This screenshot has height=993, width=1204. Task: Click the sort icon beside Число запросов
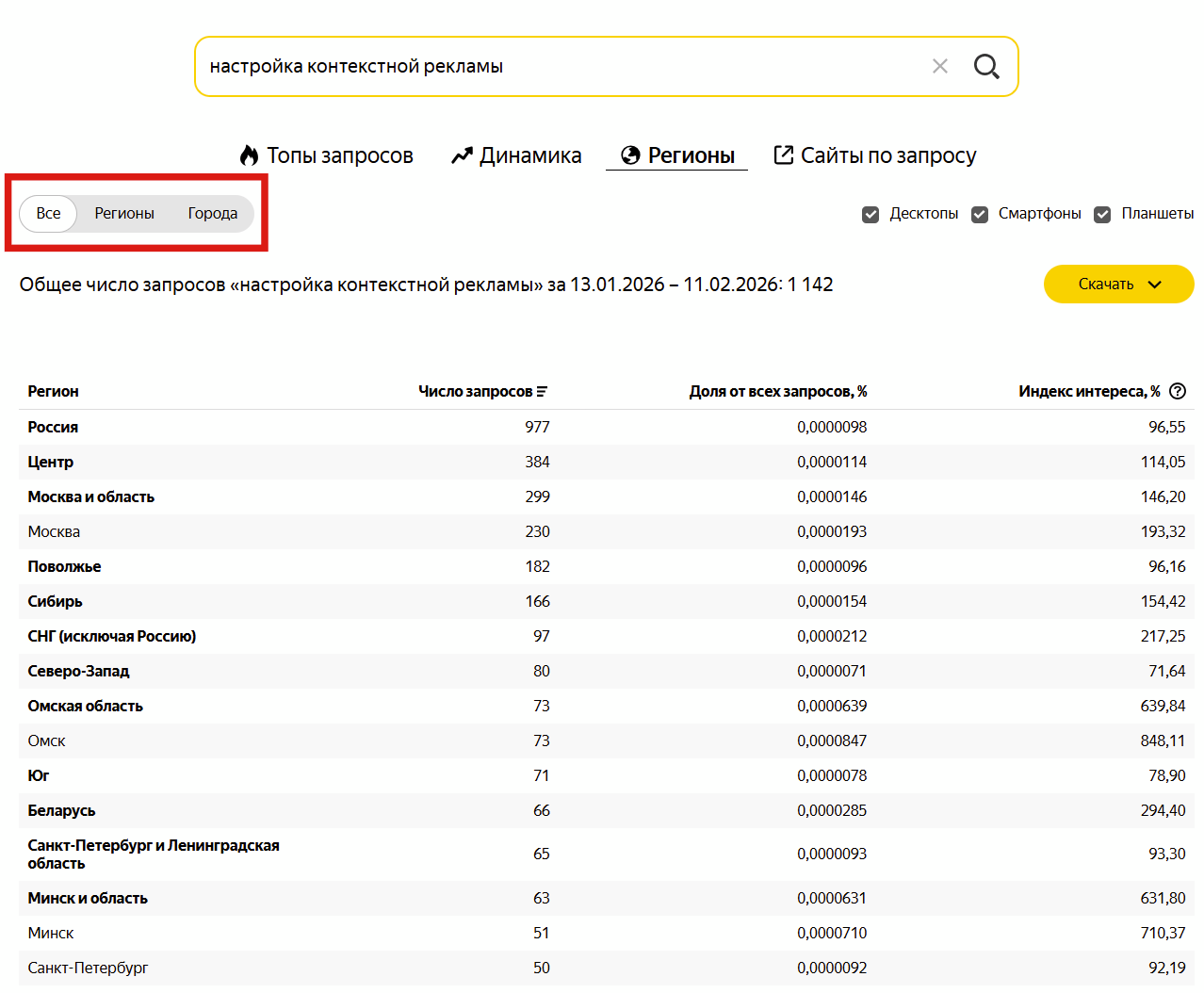(x=542, y=392)
